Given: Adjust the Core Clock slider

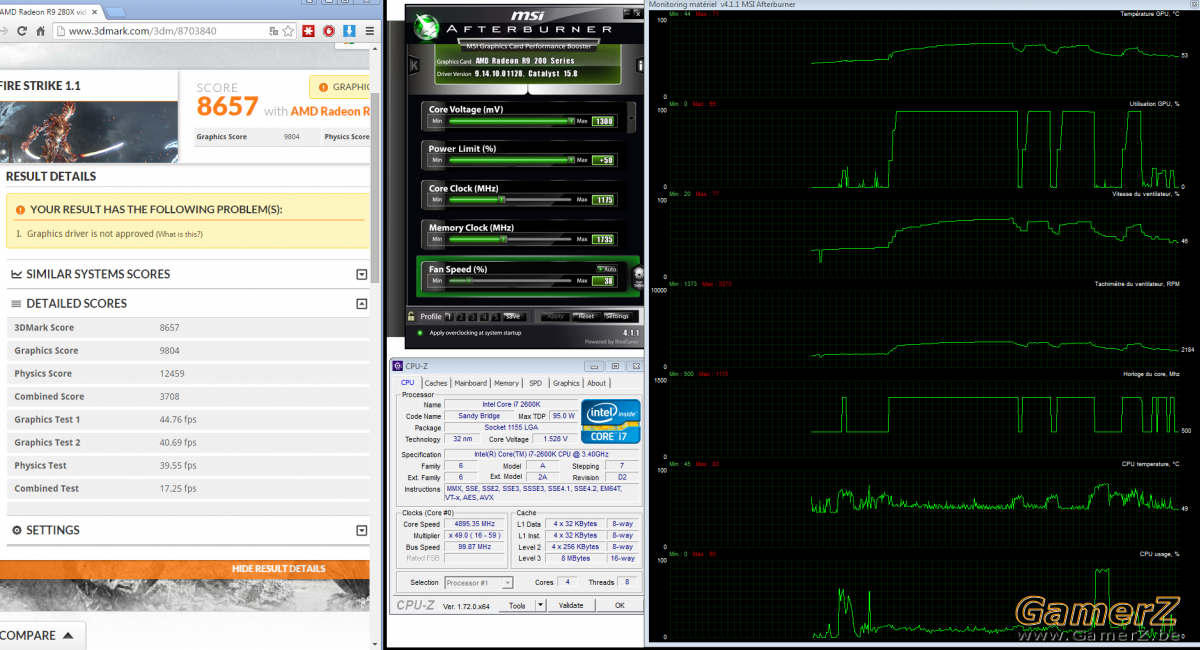Looking at the screenshot, I should 509,199.
